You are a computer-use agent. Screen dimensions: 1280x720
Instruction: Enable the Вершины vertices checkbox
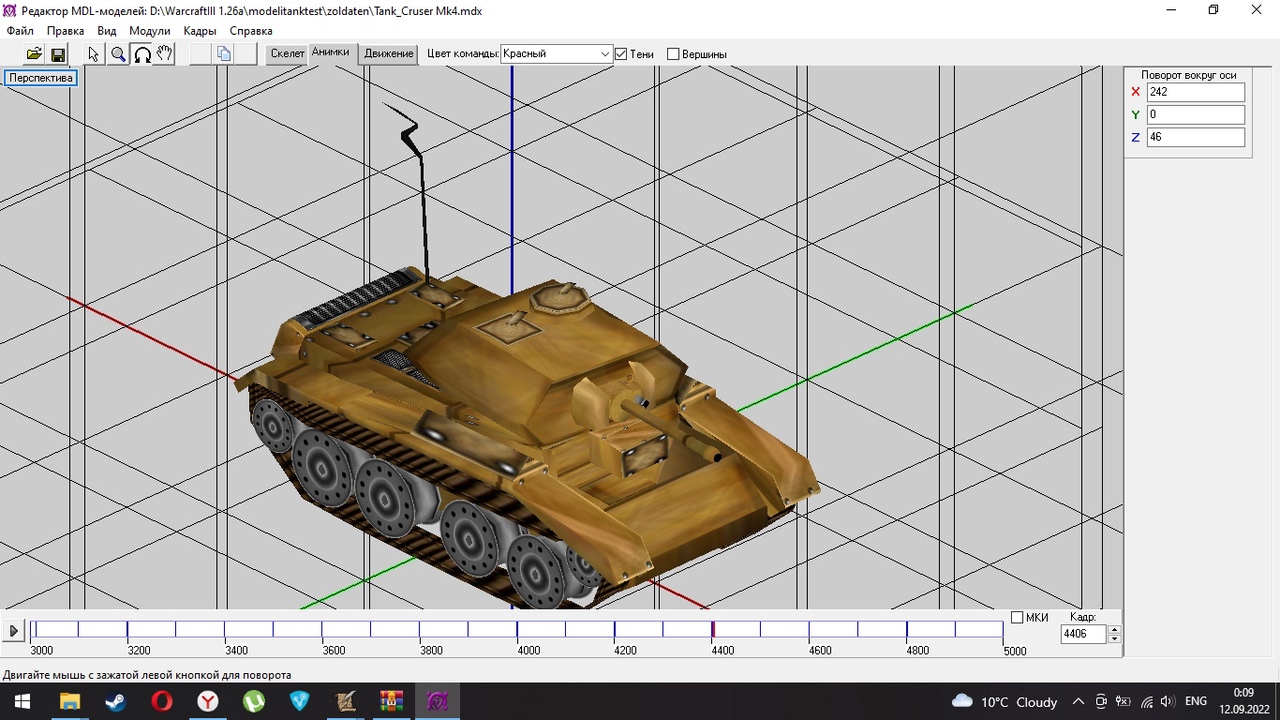click(x=673, y=54)
